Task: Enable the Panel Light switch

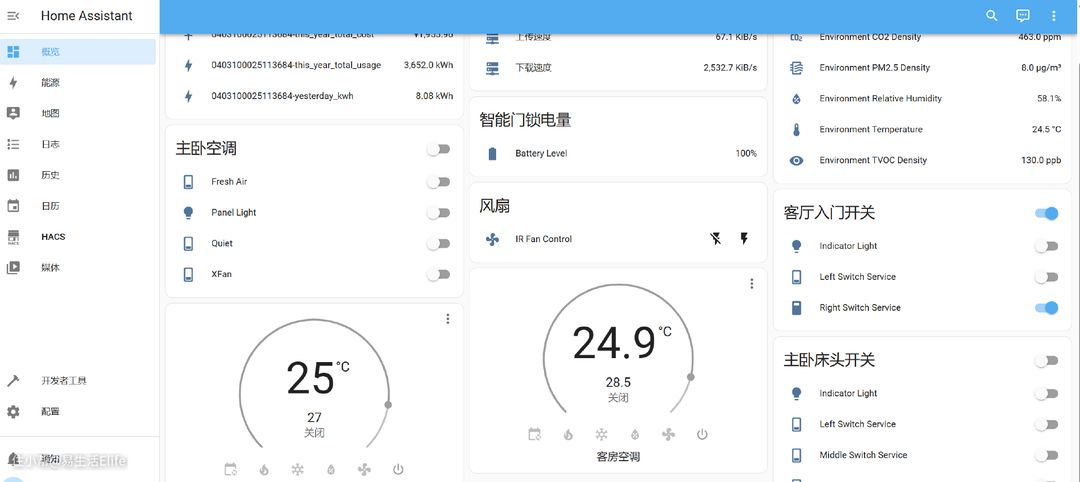Action: (437, 213)
